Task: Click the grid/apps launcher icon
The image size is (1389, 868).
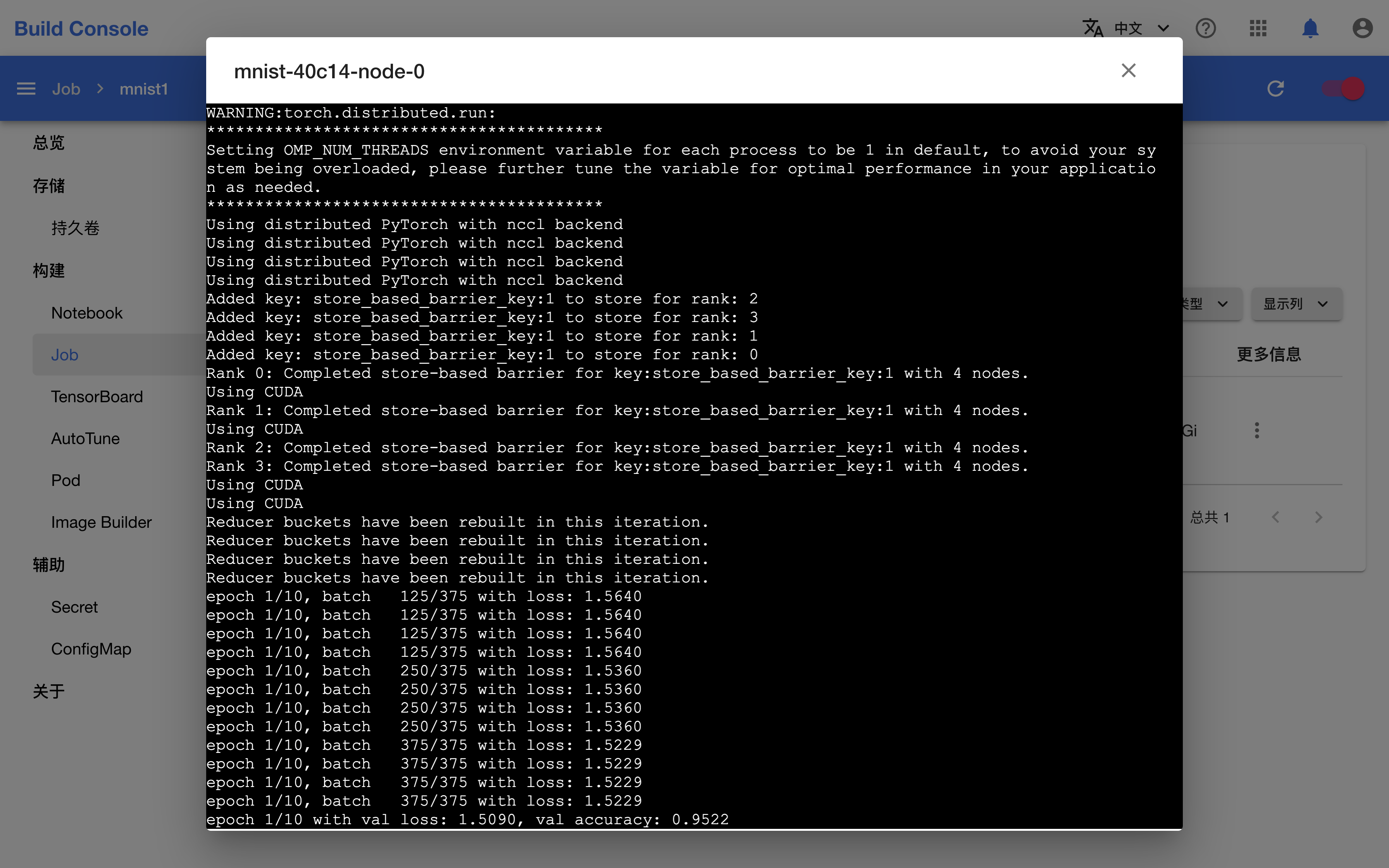Action: click(1258, 27)
